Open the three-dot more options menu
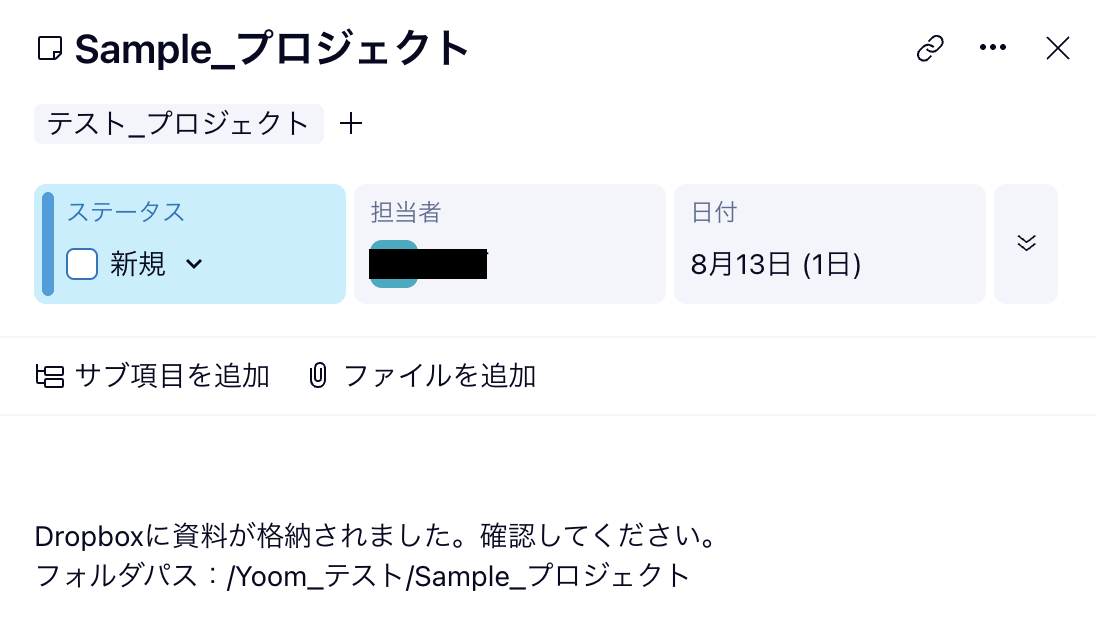This screenshot has height=636, width=1096. (993, 48)
